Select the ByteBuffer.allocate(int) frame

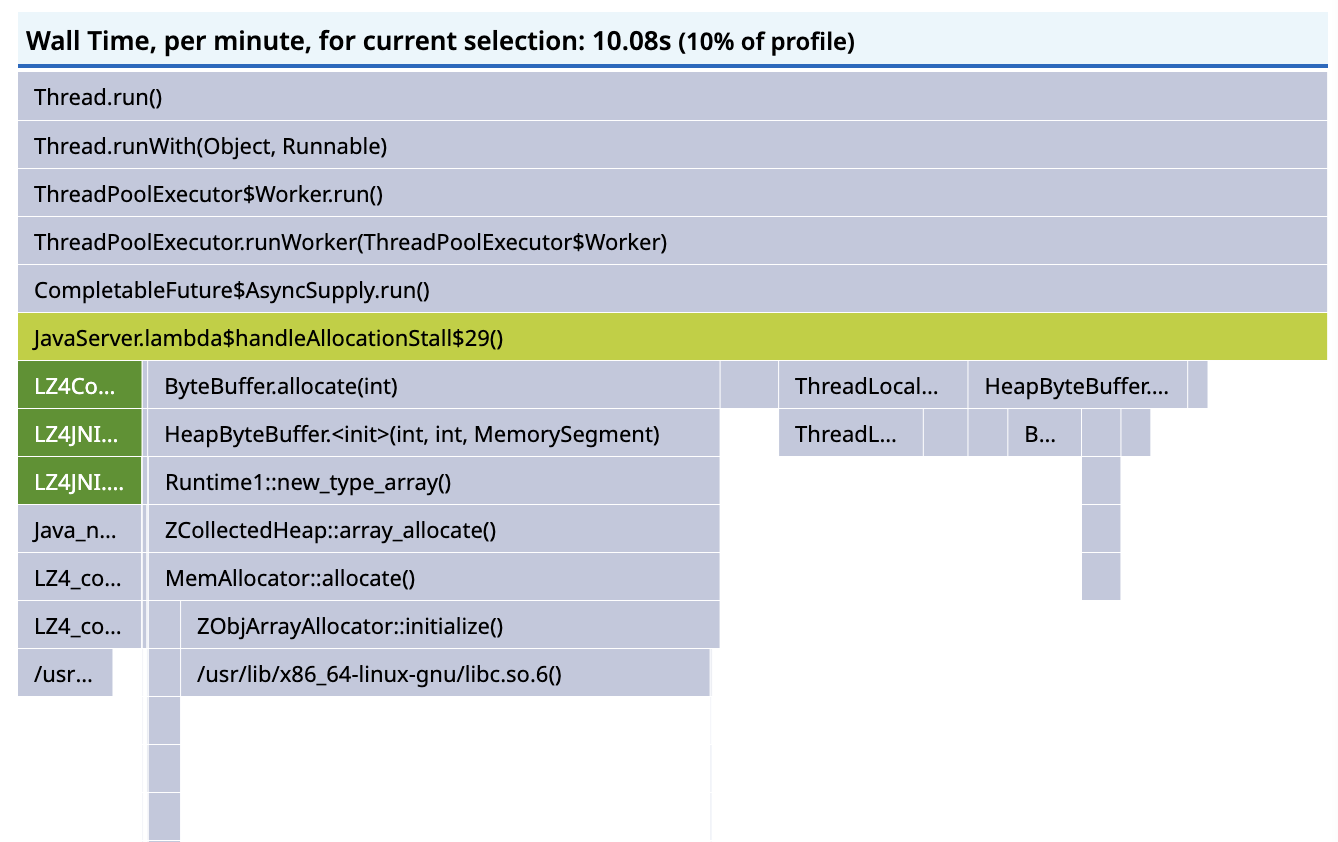[434, 385]
